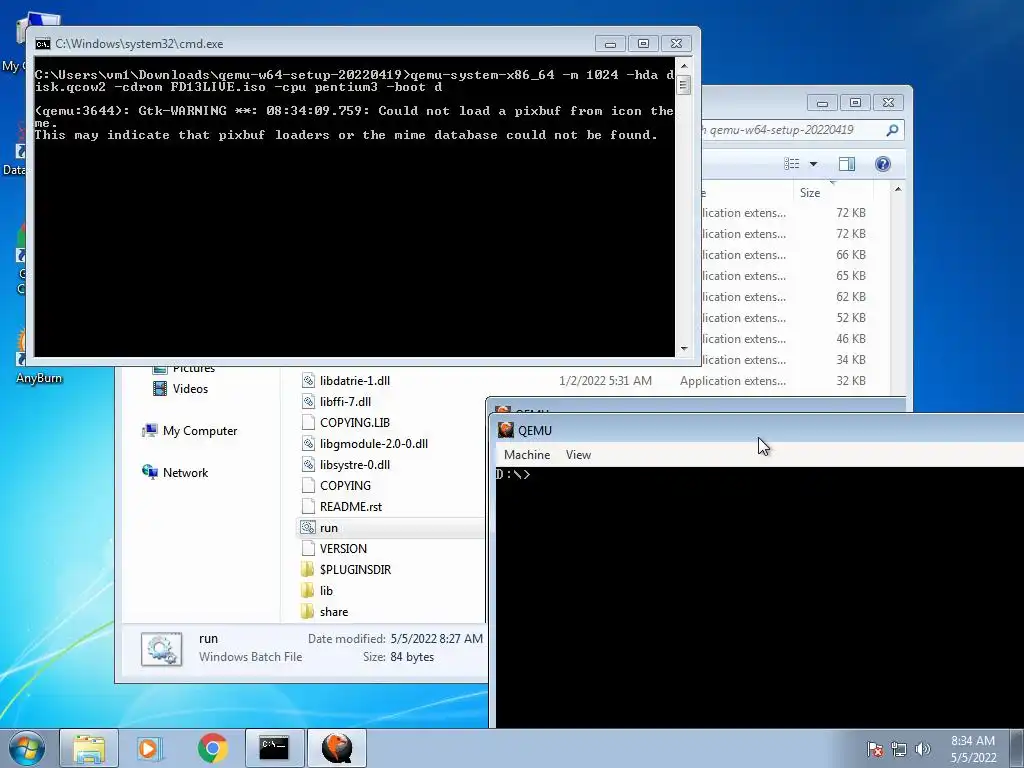Click the 32 KB size cell
This screenshot has height=768, width=1024.
(x=850, y=381)
